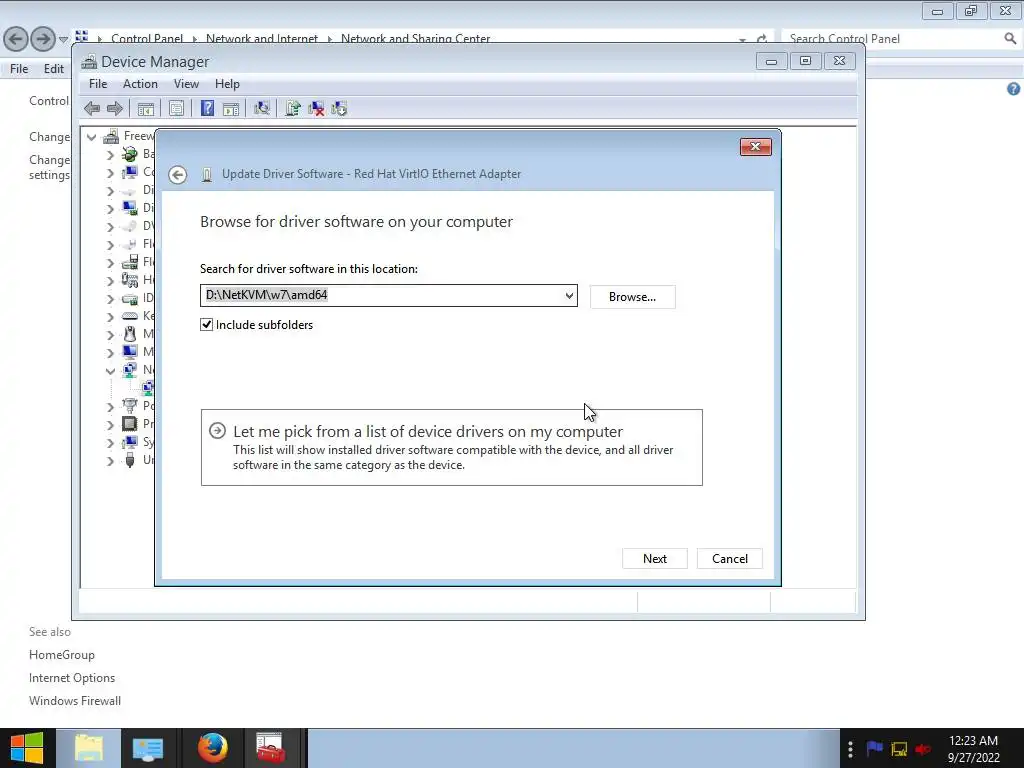The image size is (1024, 768).
Task: Open the Device Manager View menu
Action: (186, 84)
